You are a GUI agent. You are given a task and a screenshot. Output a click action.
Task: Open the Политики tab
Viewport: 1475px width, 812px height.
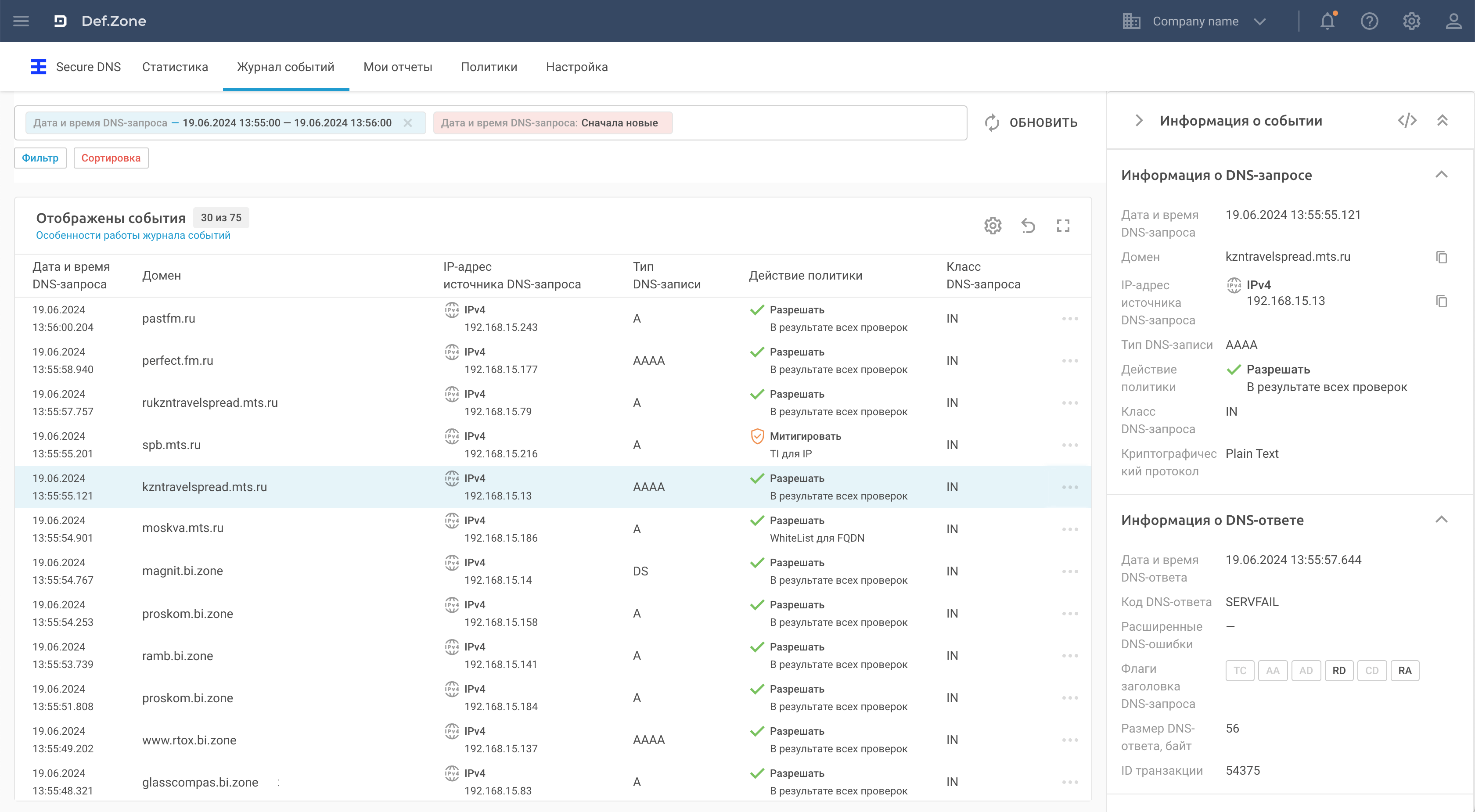489,67
